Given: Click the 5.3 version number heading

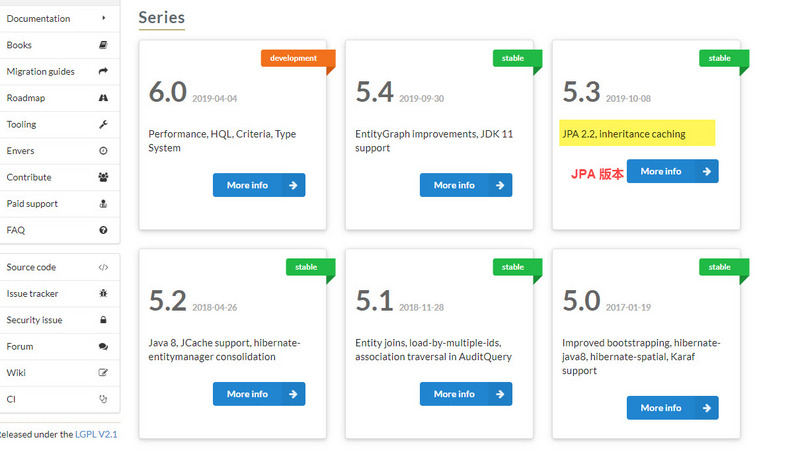Looking at the screenshot, I should point(581,92).
